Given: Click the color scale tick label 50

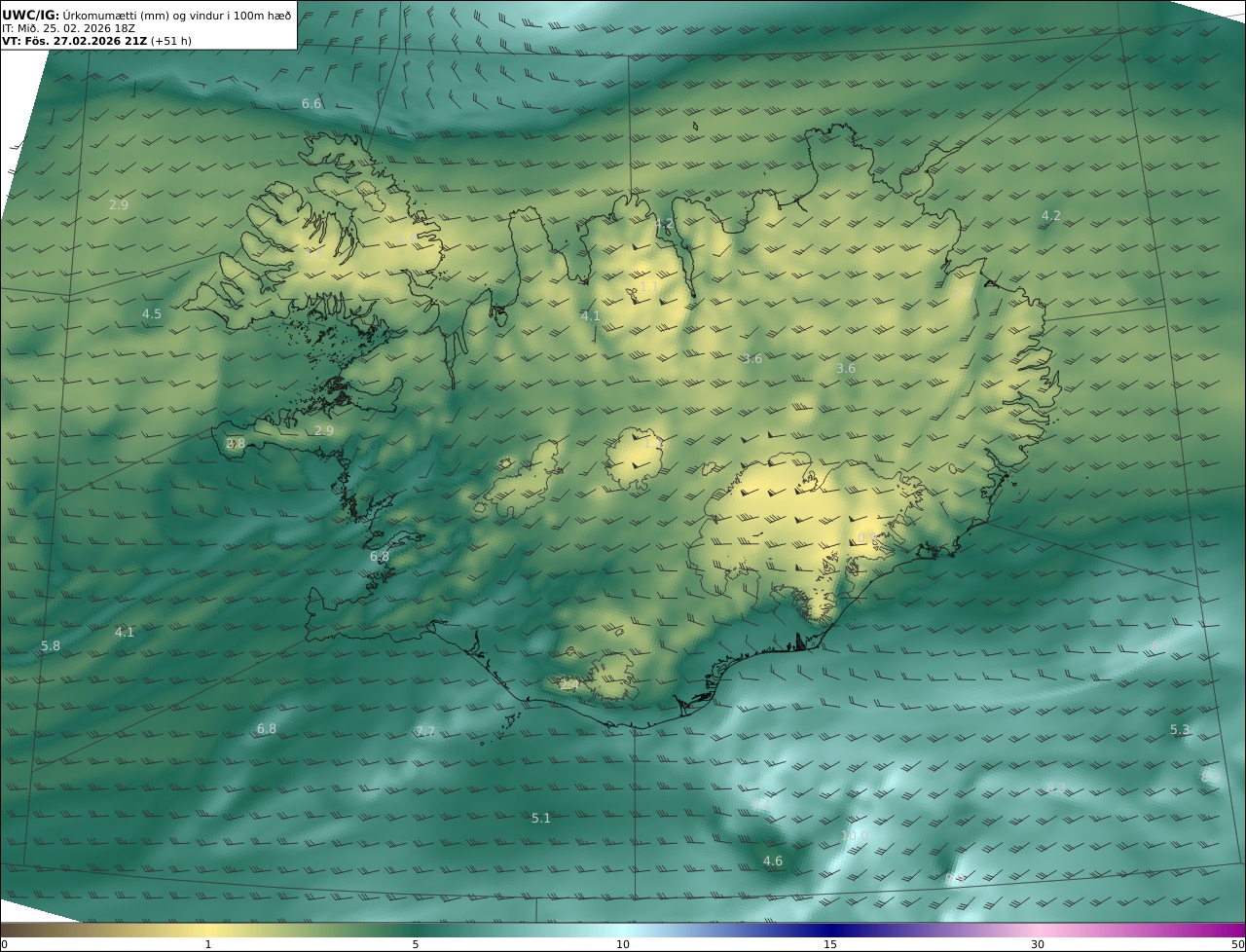Looking at the screenshot, I should [1237, 944].
